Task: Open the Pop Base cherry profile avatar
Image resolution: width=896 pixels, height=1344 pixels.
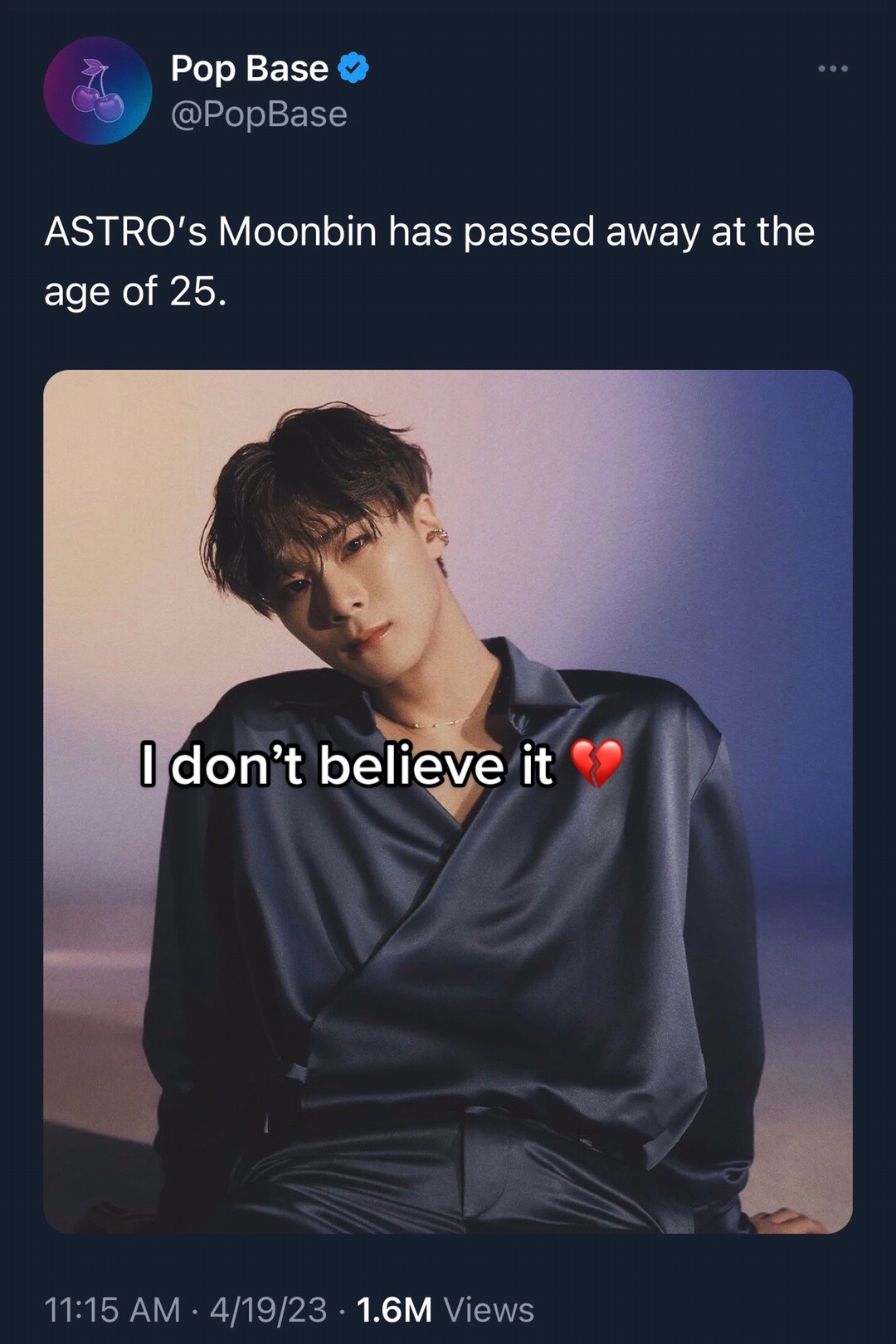Action: click(x=98, y=90)
